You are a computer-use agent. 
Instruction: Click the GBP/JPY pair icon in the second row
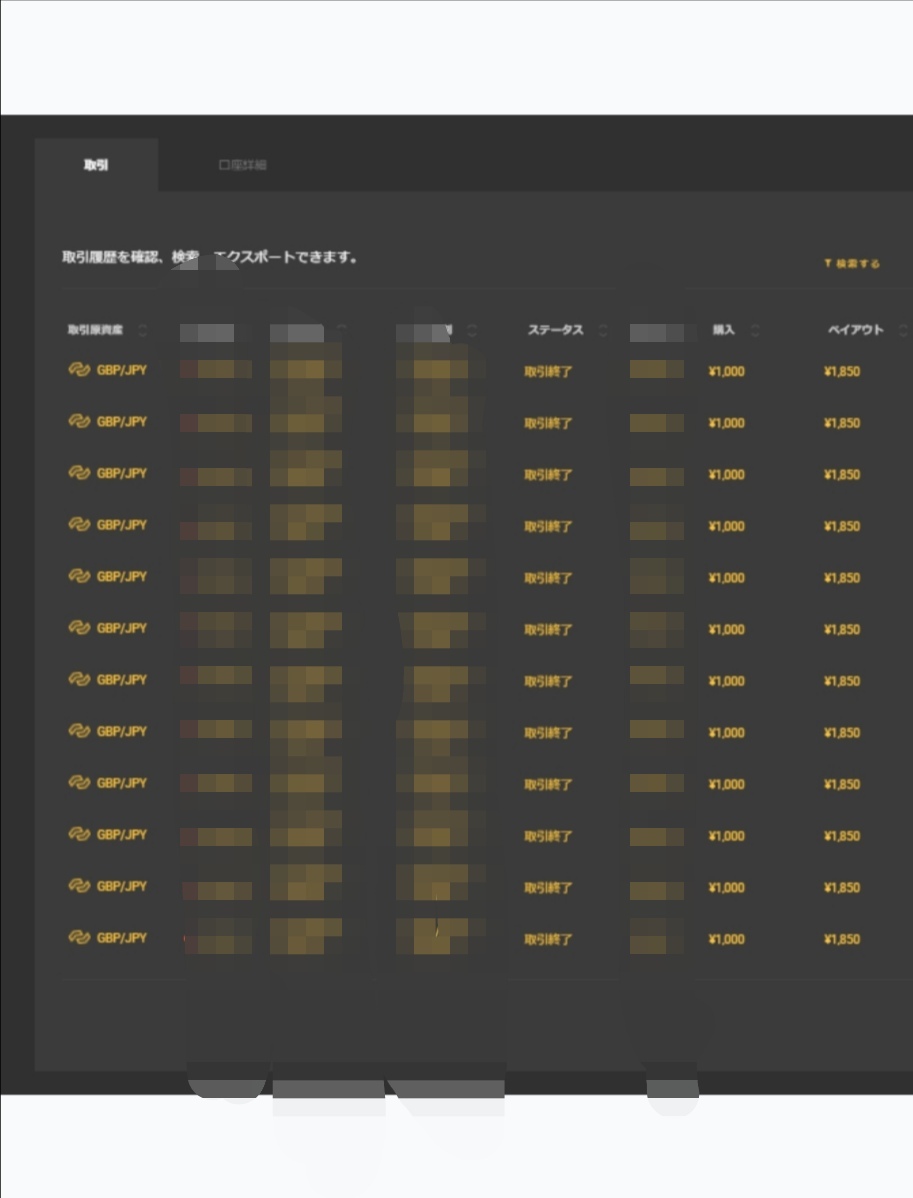pos(79,421)
